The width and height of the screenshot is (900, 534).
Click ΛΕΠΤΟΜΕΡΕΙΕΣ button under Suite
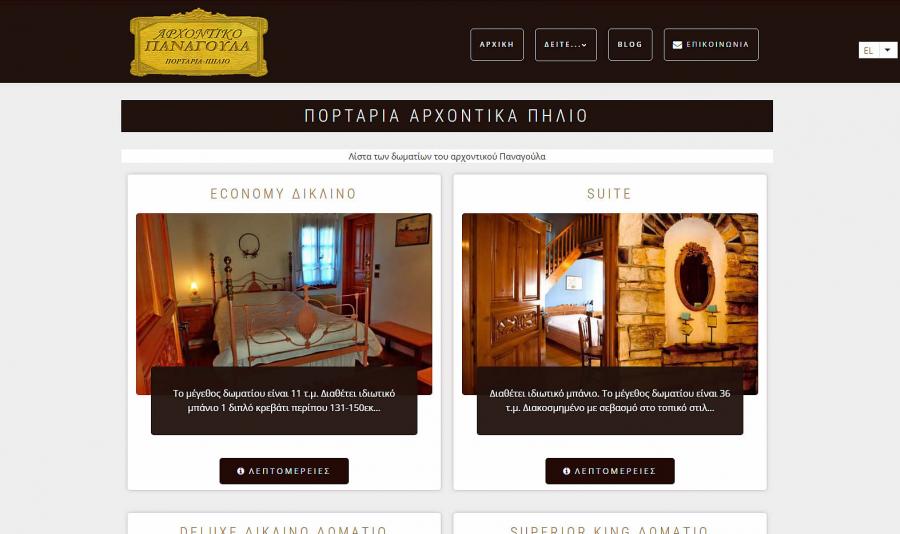610,471
